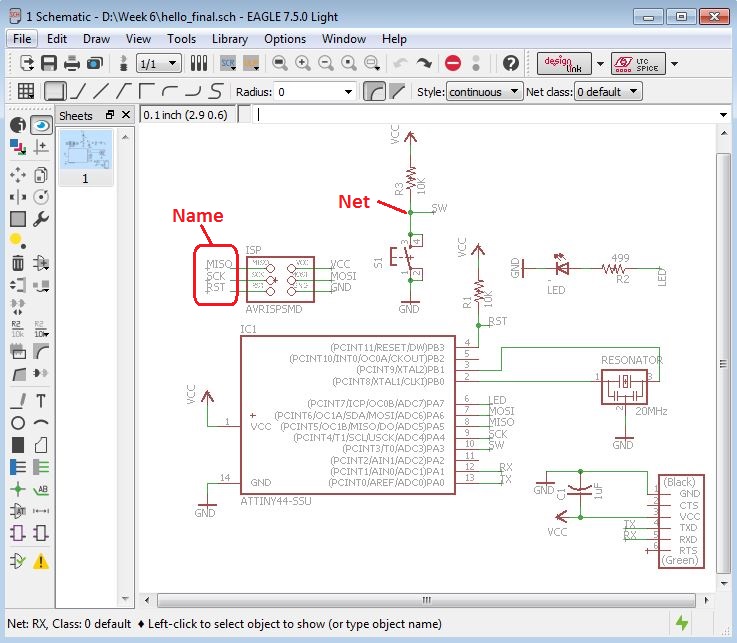Viewport: 737px width, 643px height.
Task: Open the ULP run dropdown button
Action: click(251, 63)
